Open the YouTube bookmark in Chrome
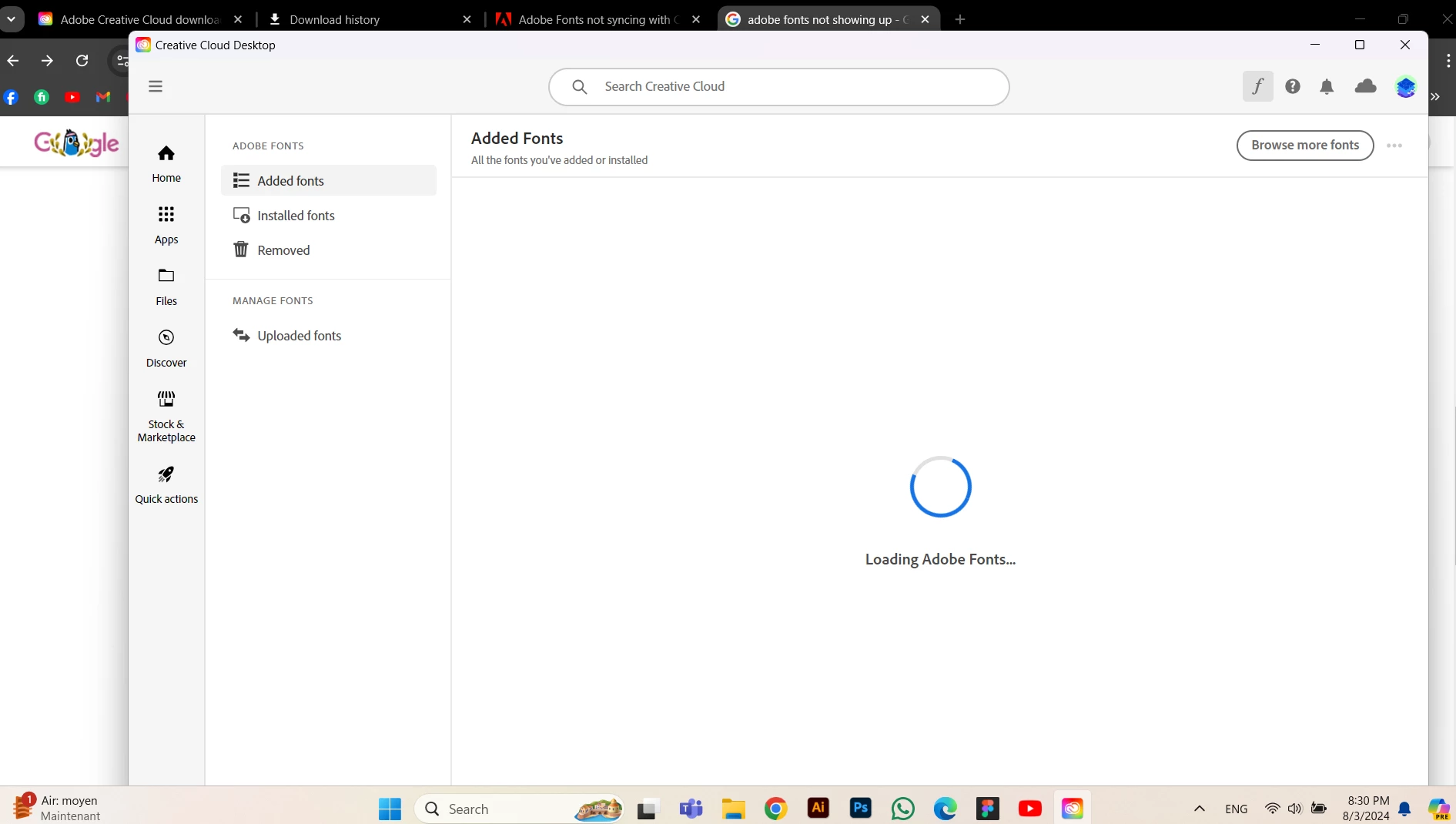 (x=72, y=97)
